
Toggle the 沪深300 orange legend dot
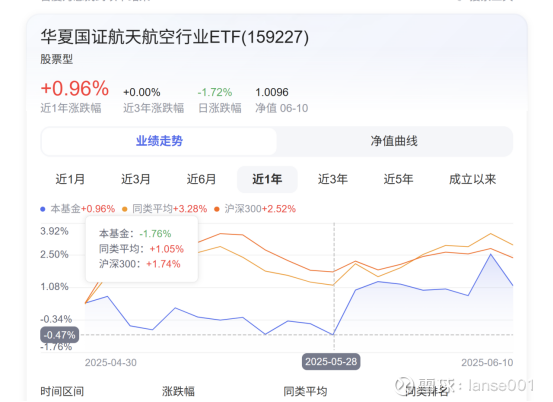[x=217, y=209]
